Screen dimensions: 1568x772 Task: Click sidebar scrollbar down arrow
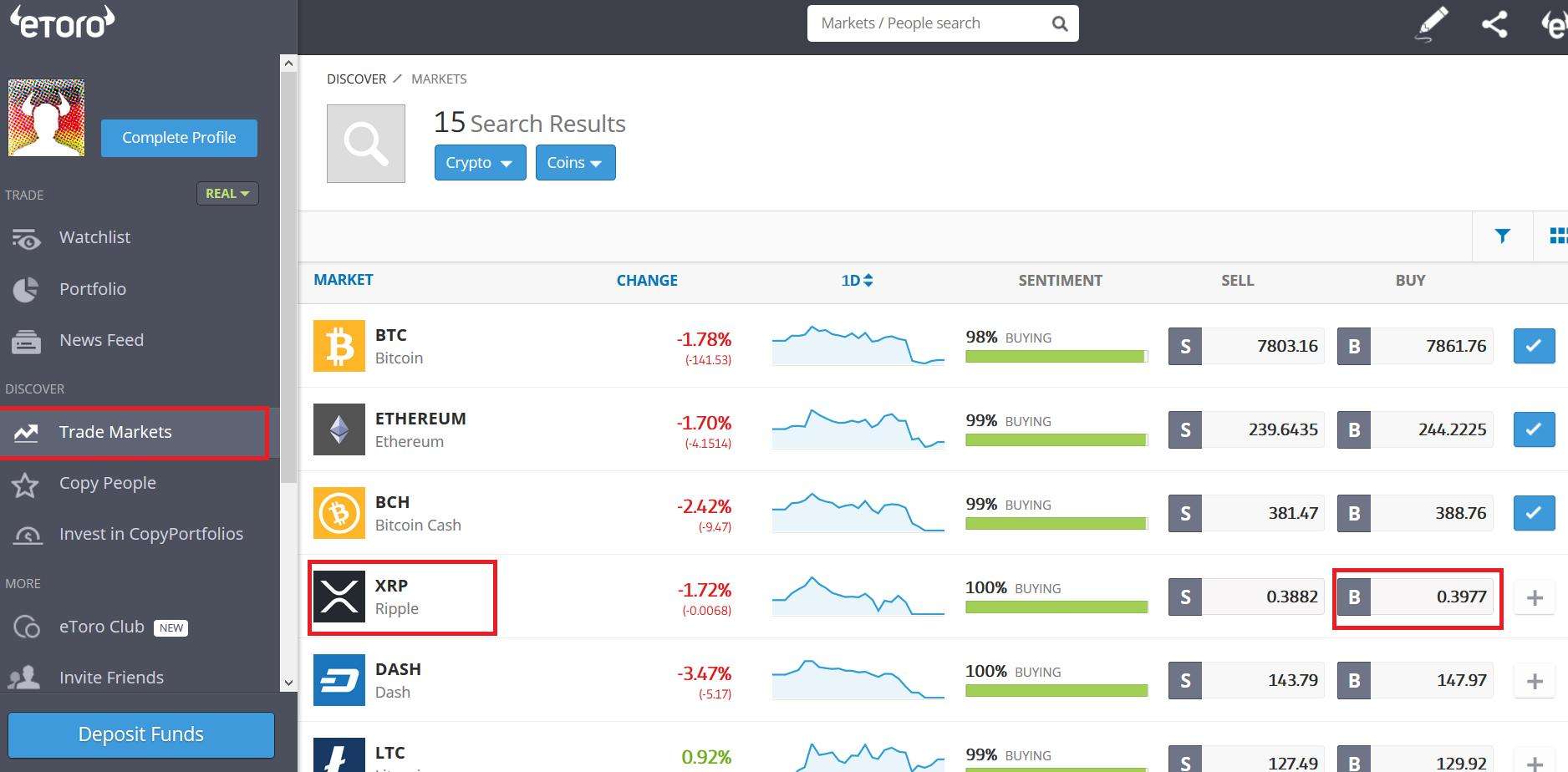pos(288,683)
